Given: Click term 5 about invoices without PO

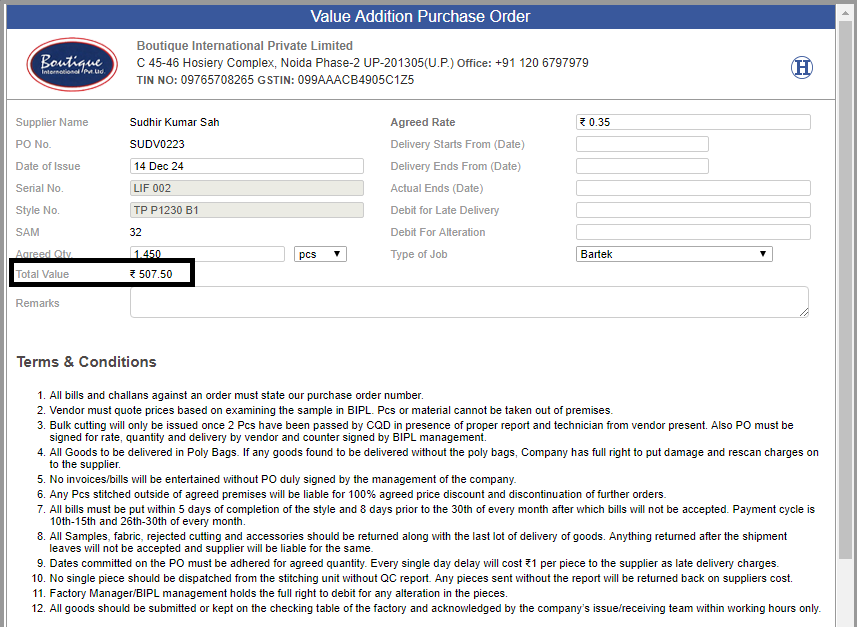Looking at the screenshot, I should coord(283,479).
